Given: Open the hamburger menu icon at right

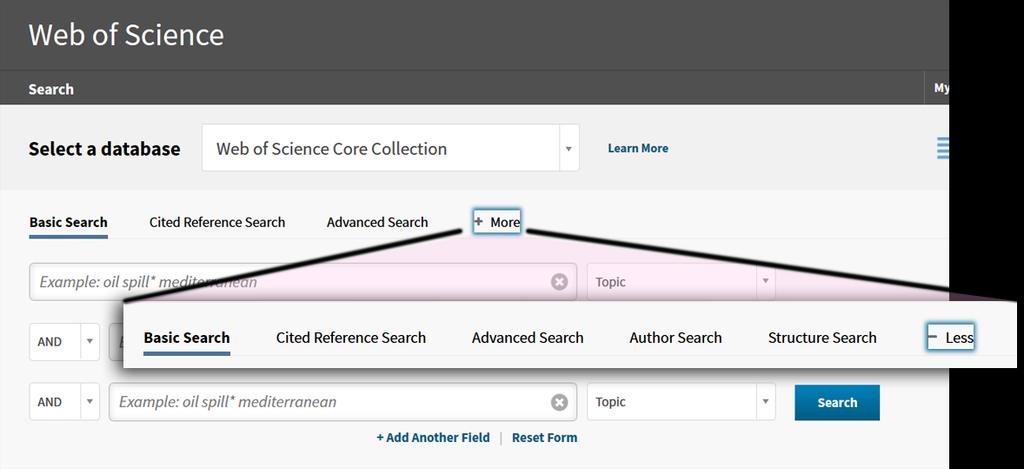Looking at the screenshot, I should (942, 148).
